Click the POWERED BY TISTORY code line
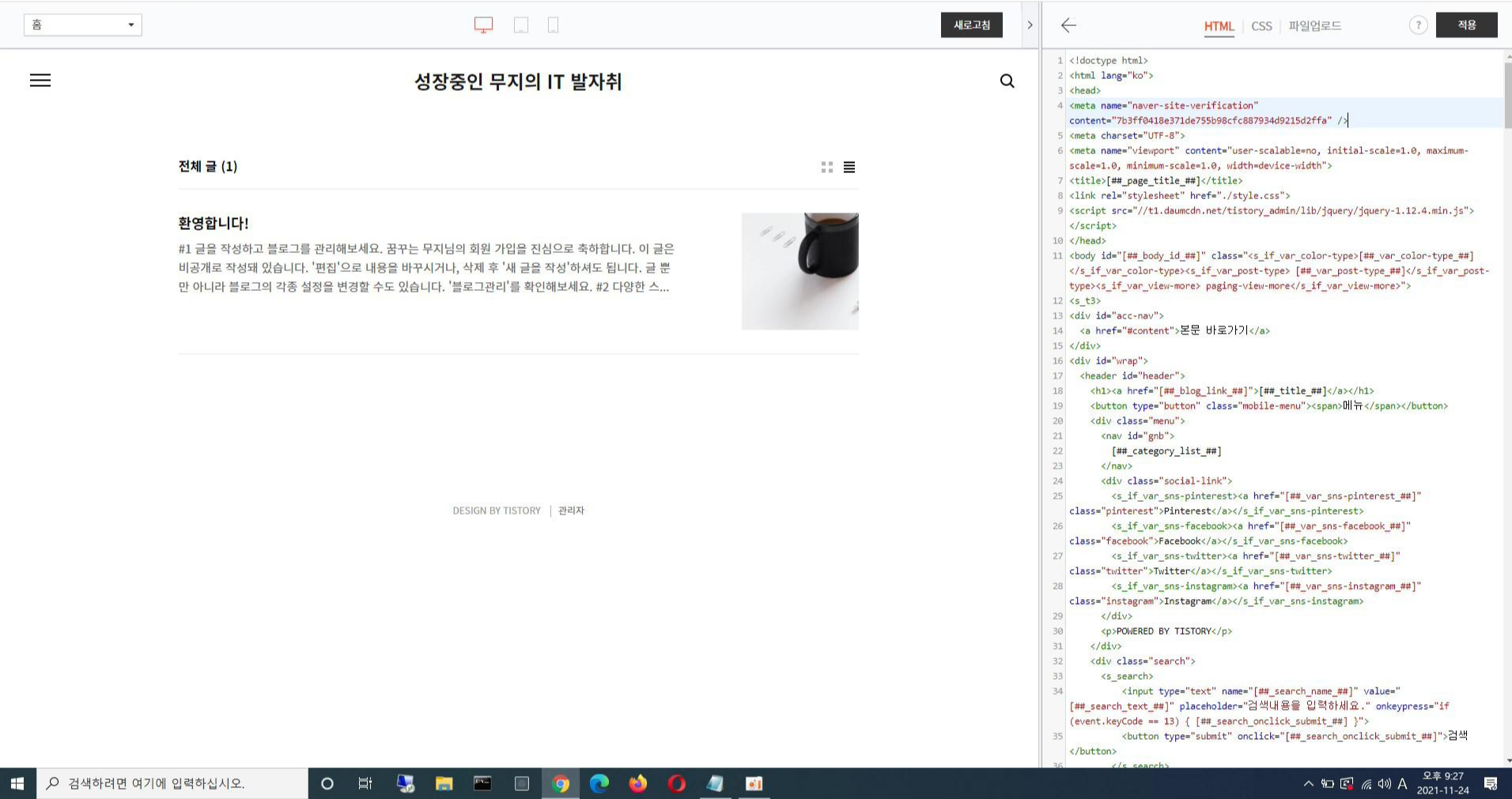The height and width of the screenshot is (799, 1512). tap(1166, 631)
